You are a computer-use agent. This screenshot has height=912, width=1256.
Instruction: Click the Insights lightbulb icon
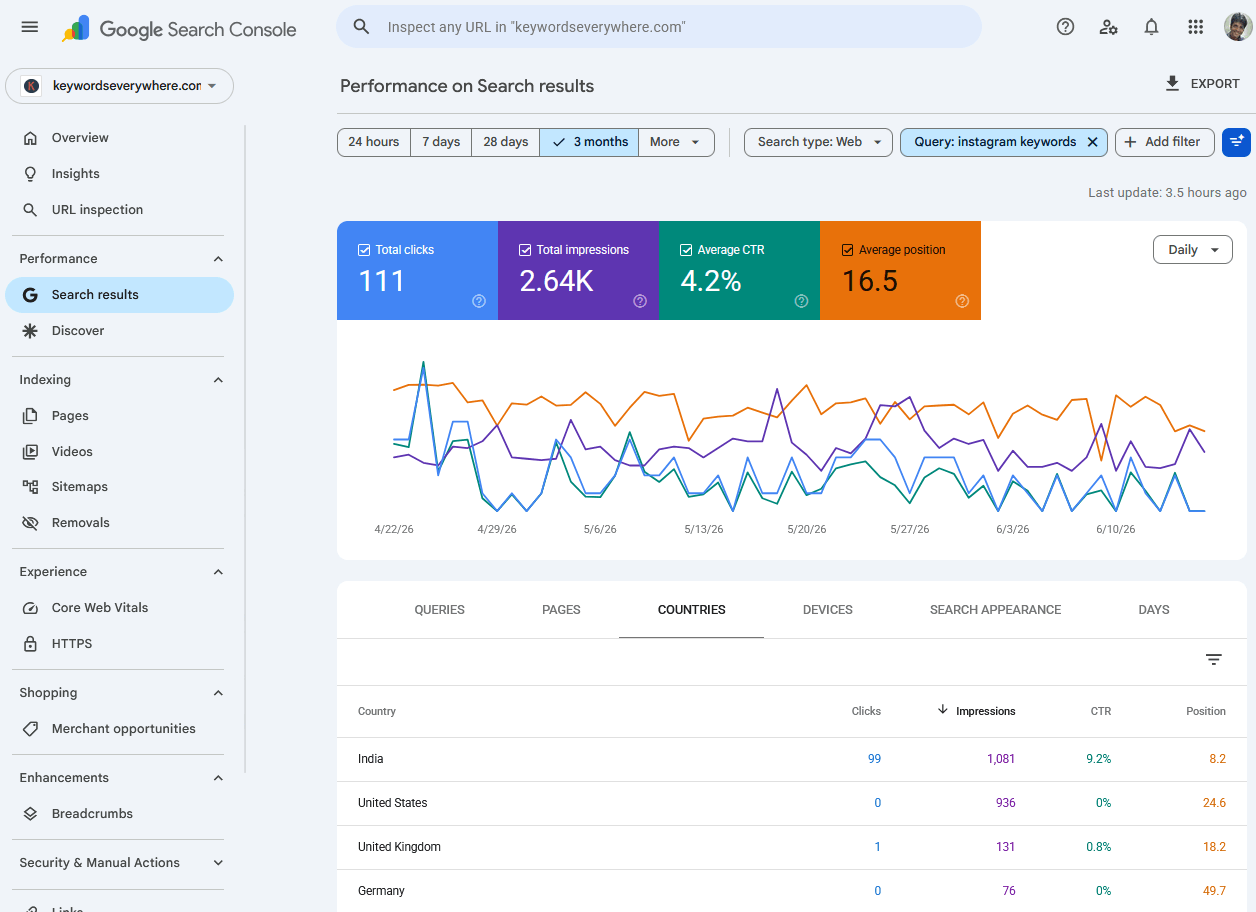pyautogui.click(x=30, y=174)
